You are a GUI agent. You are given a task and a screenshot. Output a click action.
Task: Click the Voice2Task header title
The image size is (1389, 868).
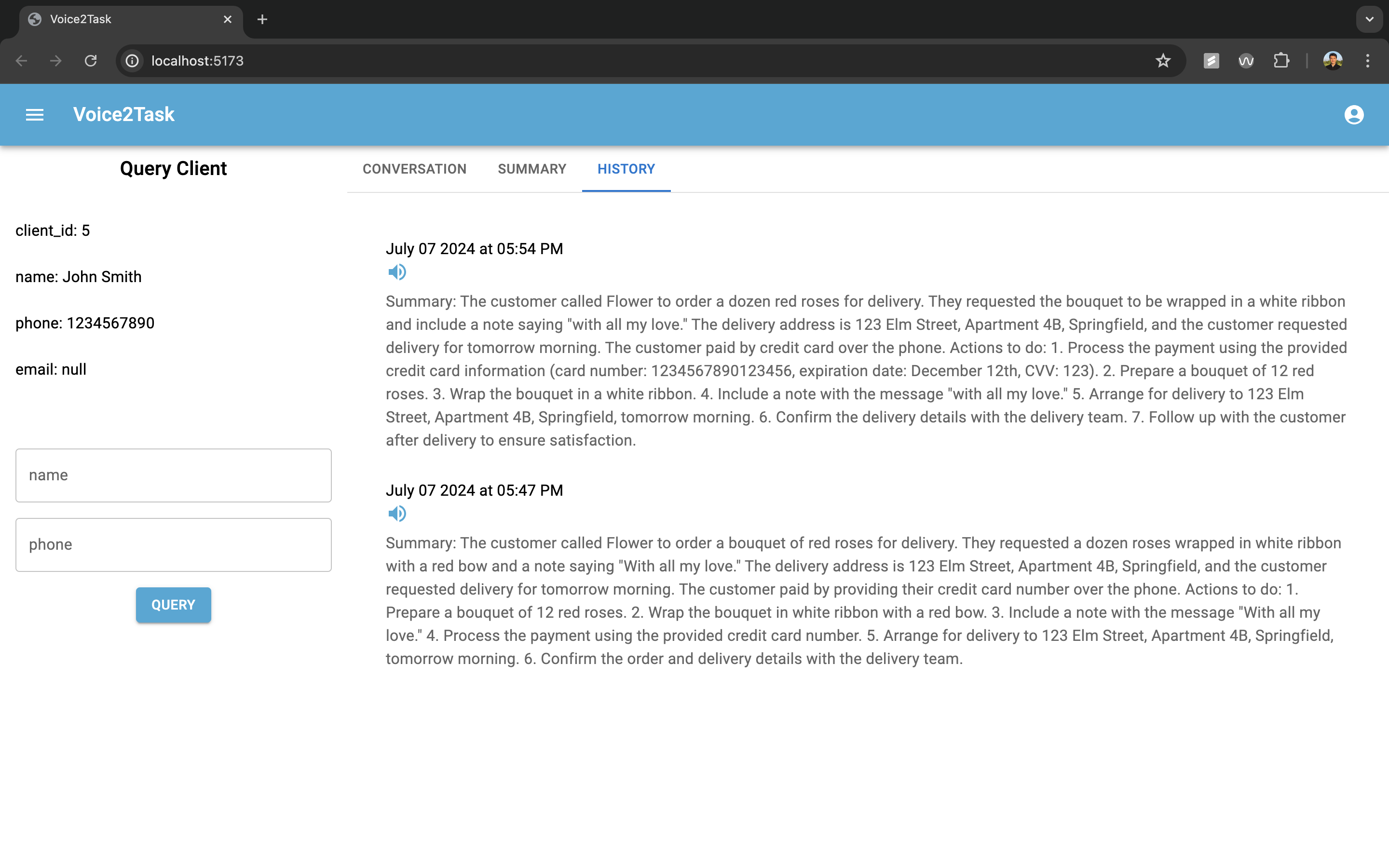123,115
